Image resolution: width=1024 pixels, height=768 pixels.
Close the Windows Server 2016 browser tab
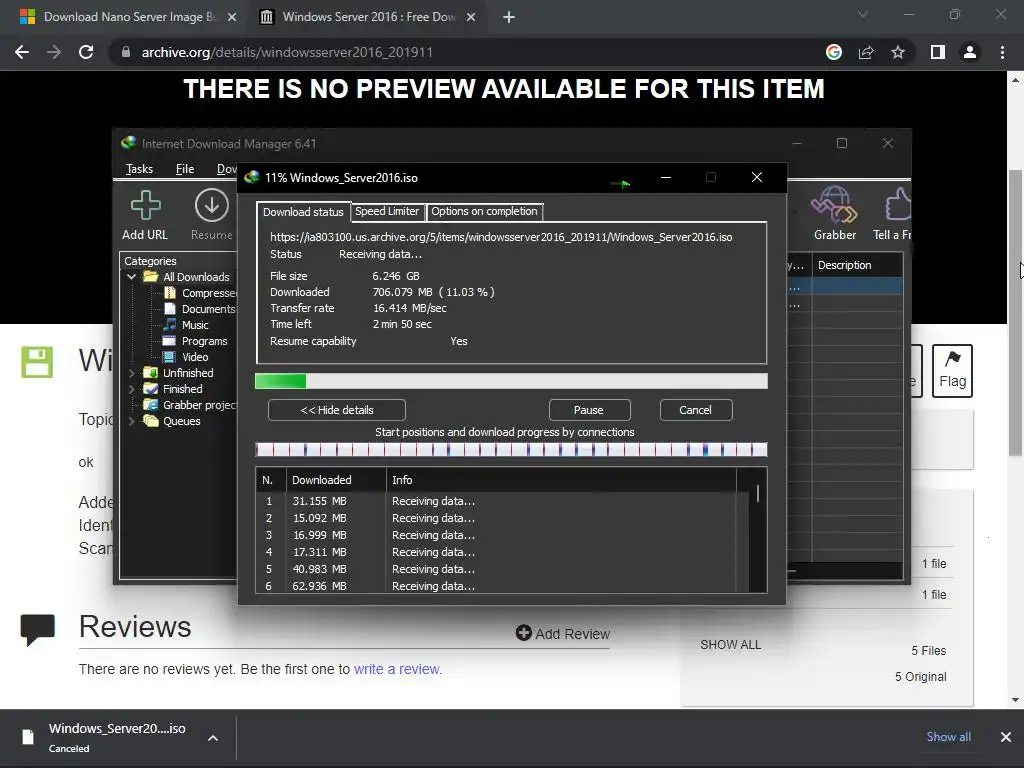tap(471, 17)
